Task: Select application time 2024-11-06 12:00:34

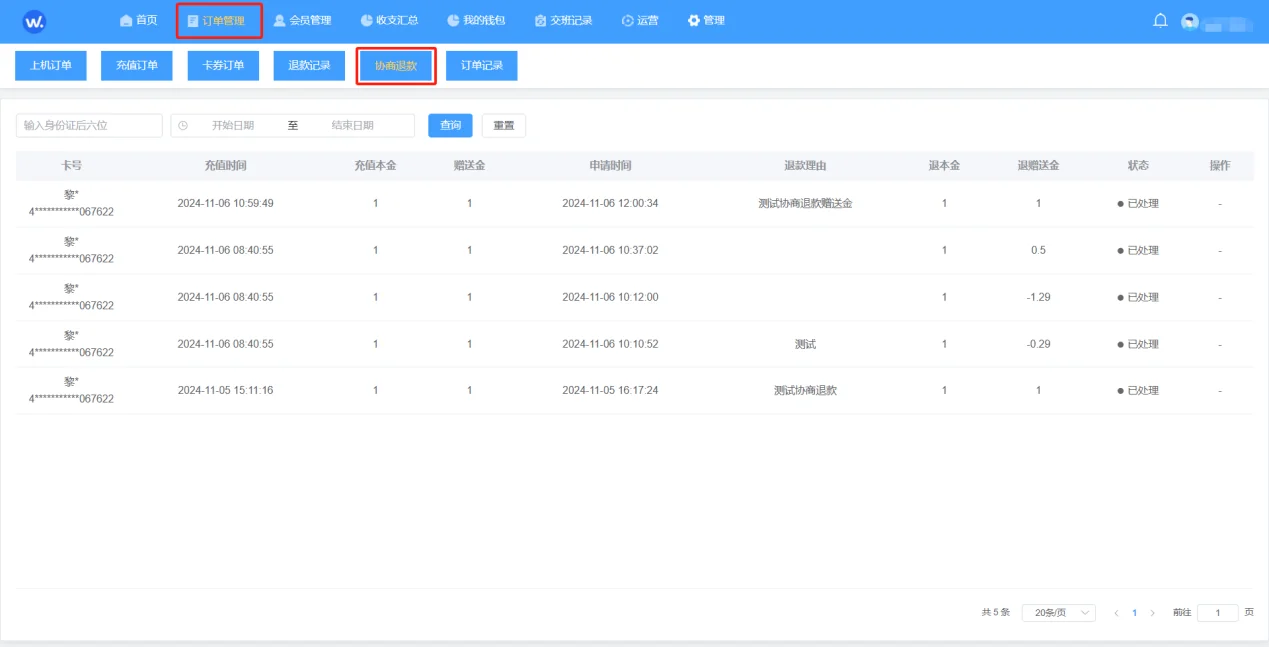Action: tap(610, 203)
